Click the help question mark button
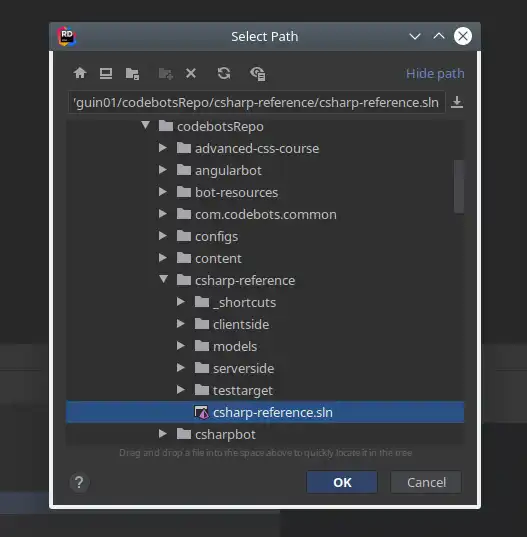527x537 pixels. pyautogui.click(x=79, y=482)
